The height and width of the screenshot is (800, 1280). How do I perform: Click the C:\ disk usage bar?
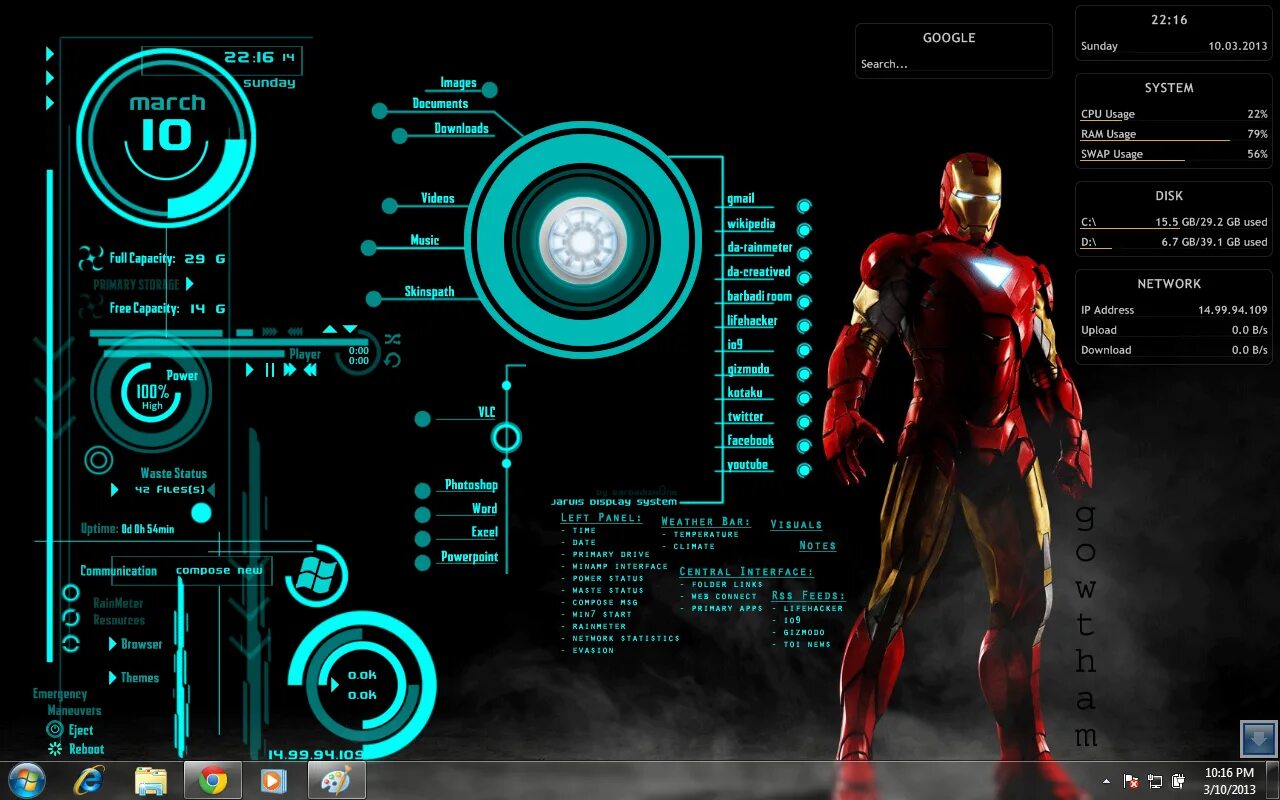[1174, 222]
